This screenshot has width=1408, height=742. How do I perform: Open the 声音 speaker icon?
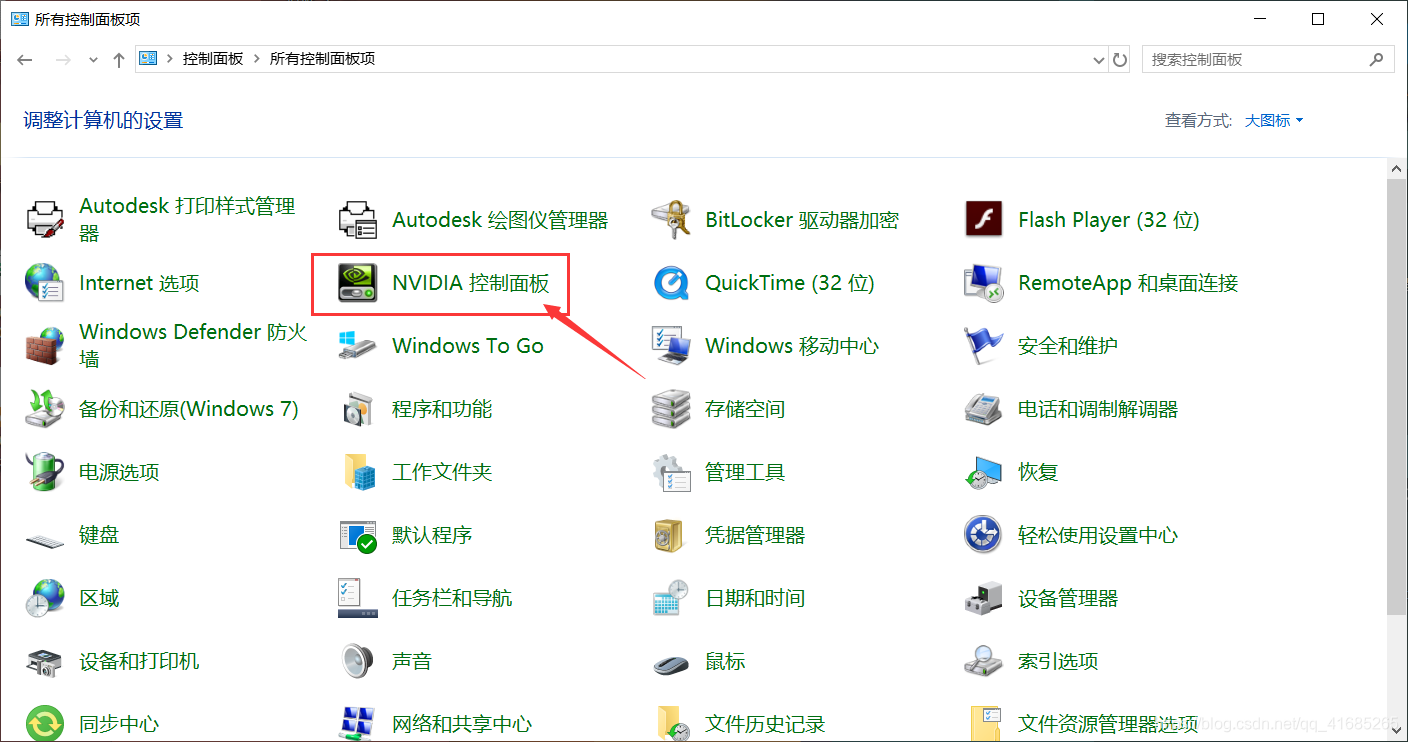357,661
